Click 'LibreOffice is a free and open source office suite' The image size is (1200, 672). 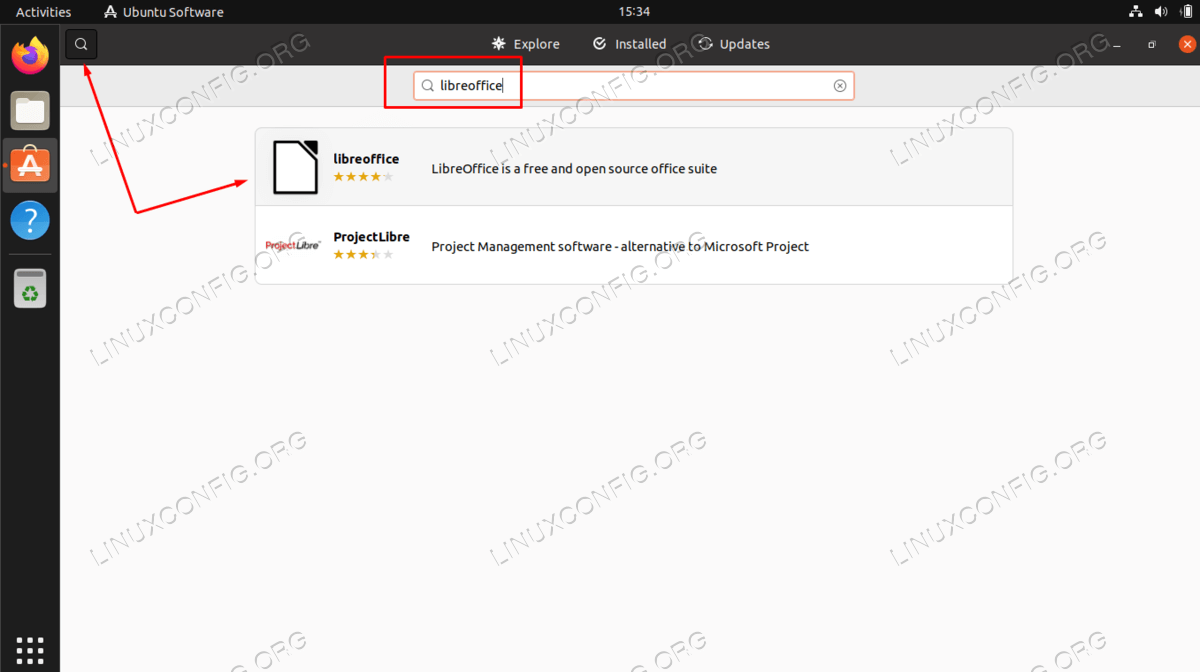(x=574, y=168)
